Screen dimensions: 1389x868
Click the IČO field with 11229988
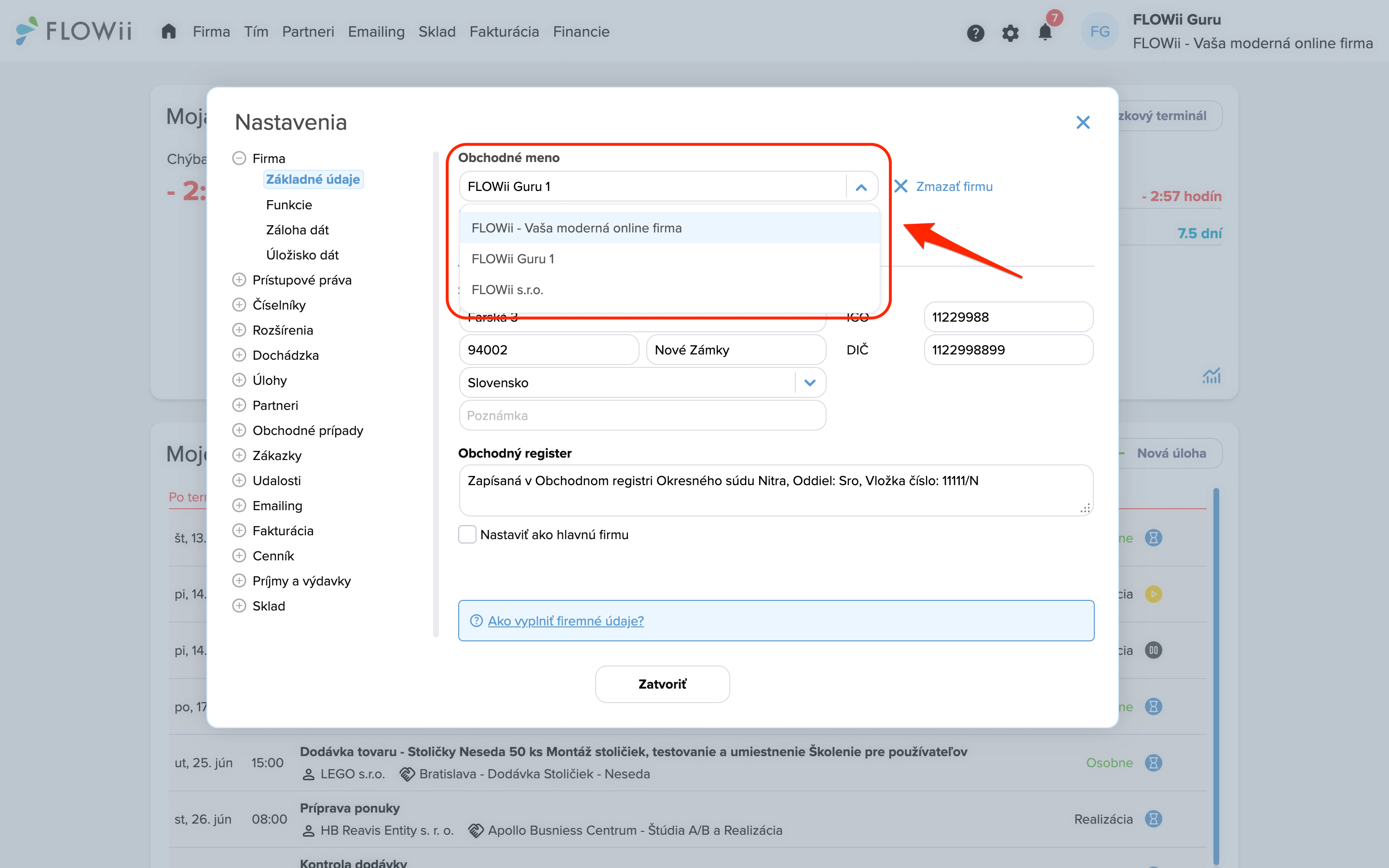1008,317
